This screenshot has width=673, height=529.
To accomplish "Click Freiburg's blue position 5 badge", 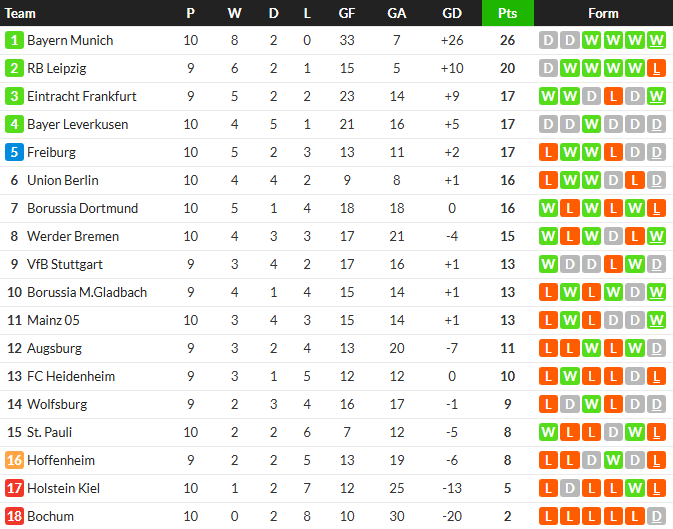I will (14, 153).
